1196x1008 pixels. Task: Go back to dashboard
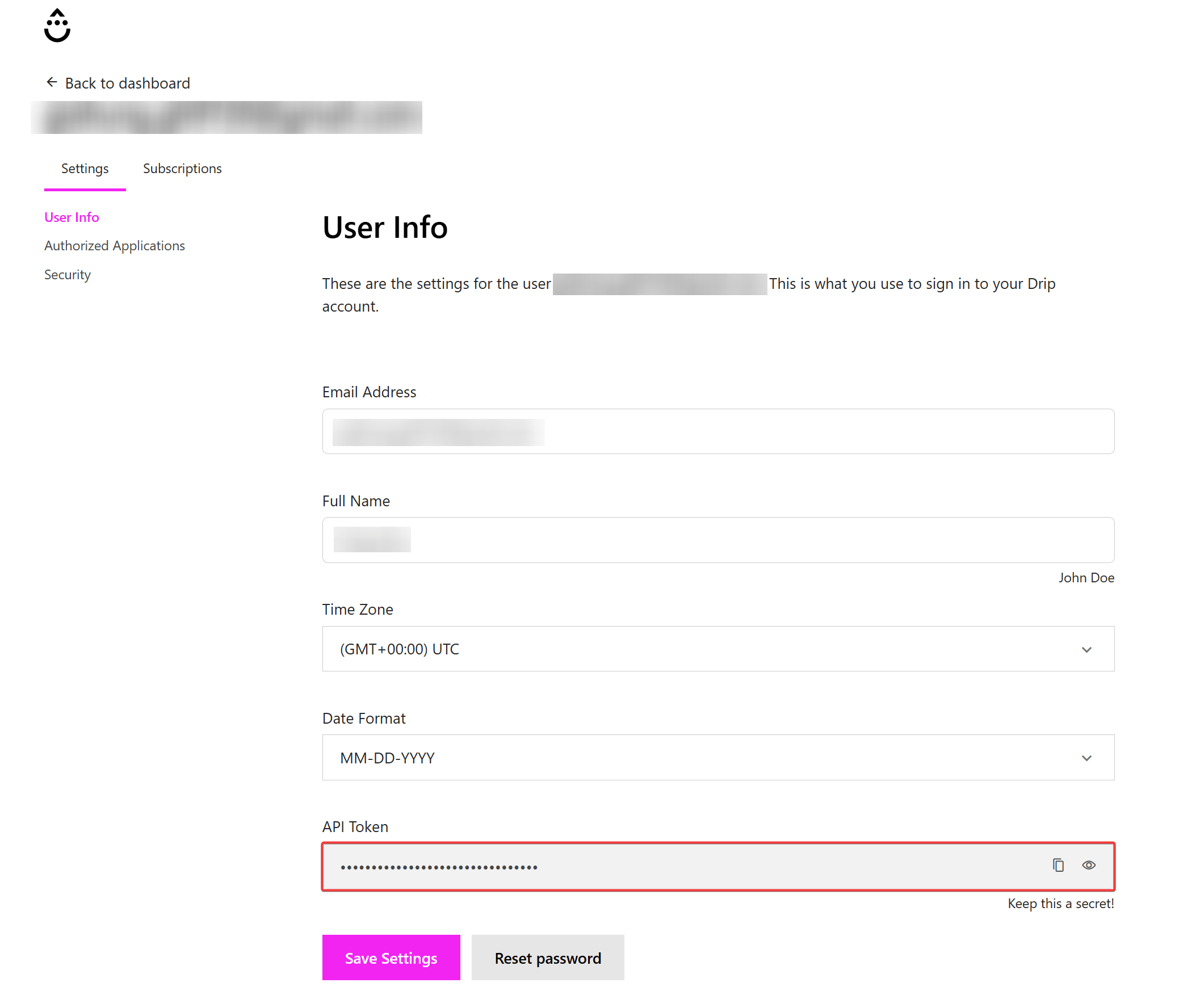pos(117,83)
